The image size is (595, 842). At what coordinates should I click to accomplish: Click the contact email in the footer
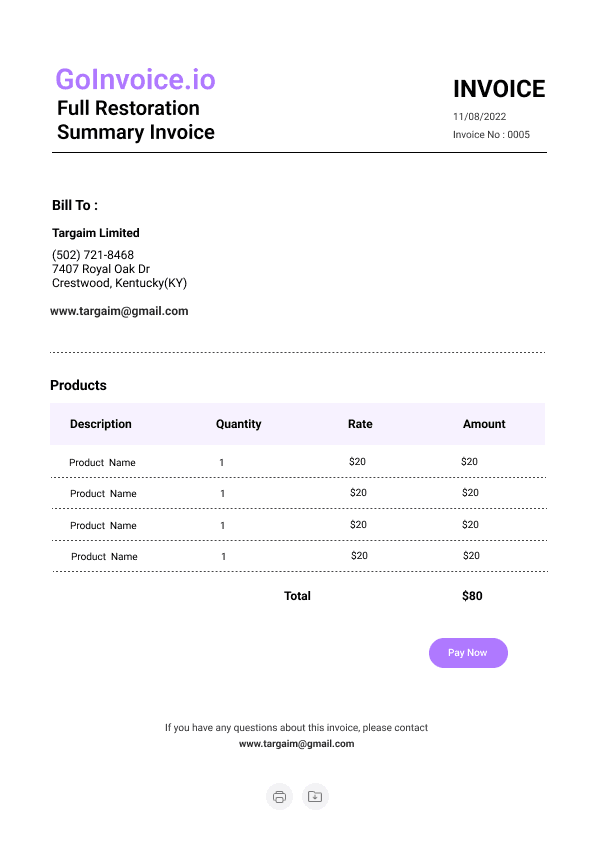click(x=296, y=744)
